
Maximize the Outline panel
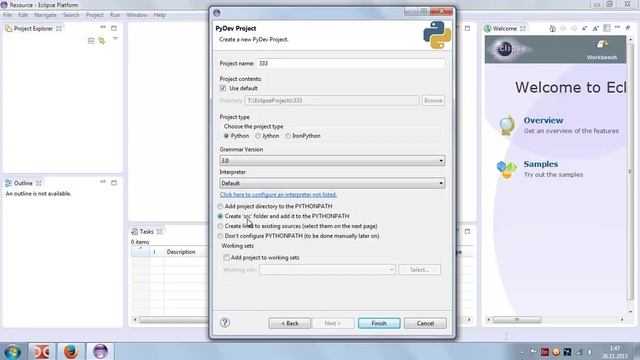point(114,182)
